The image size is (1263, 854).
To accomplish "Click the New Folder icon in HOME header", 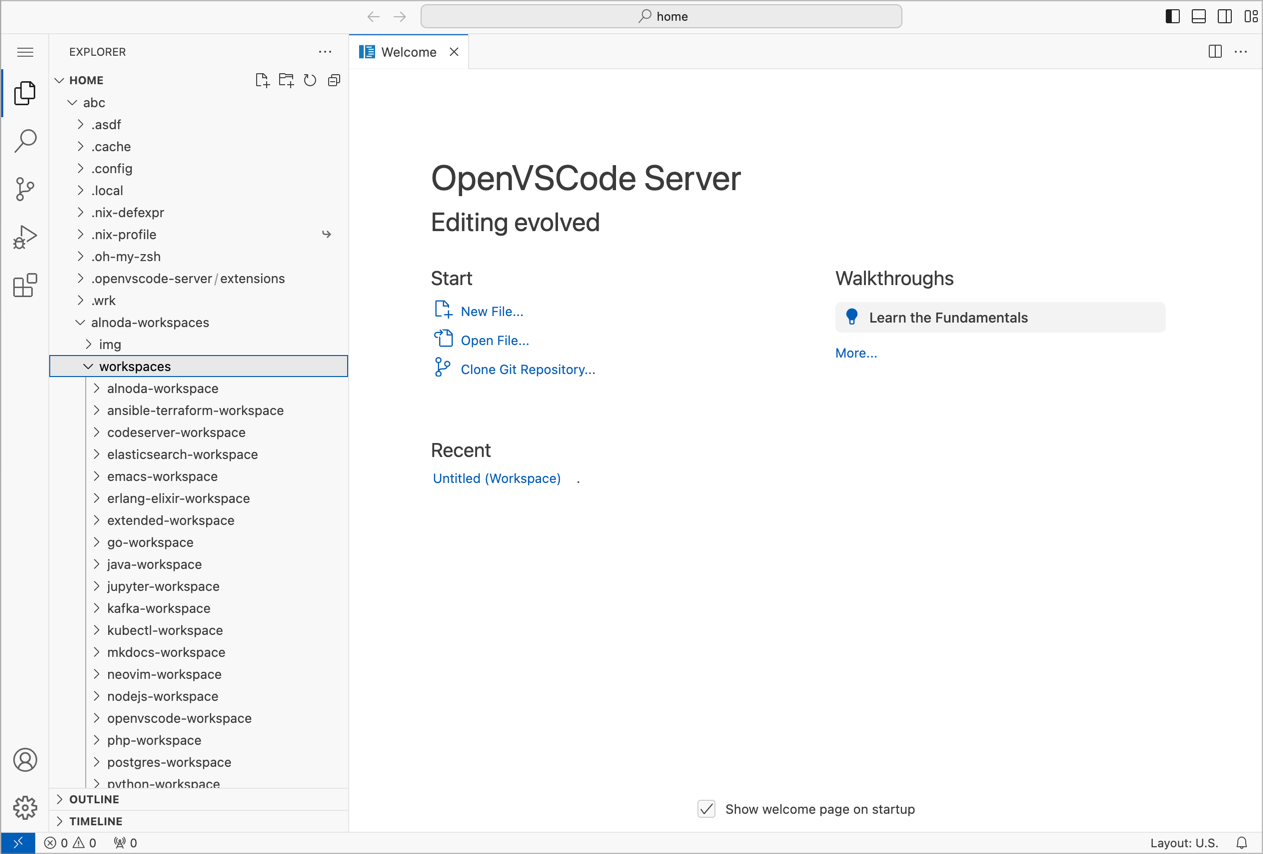I will click(x=286, y=80).
